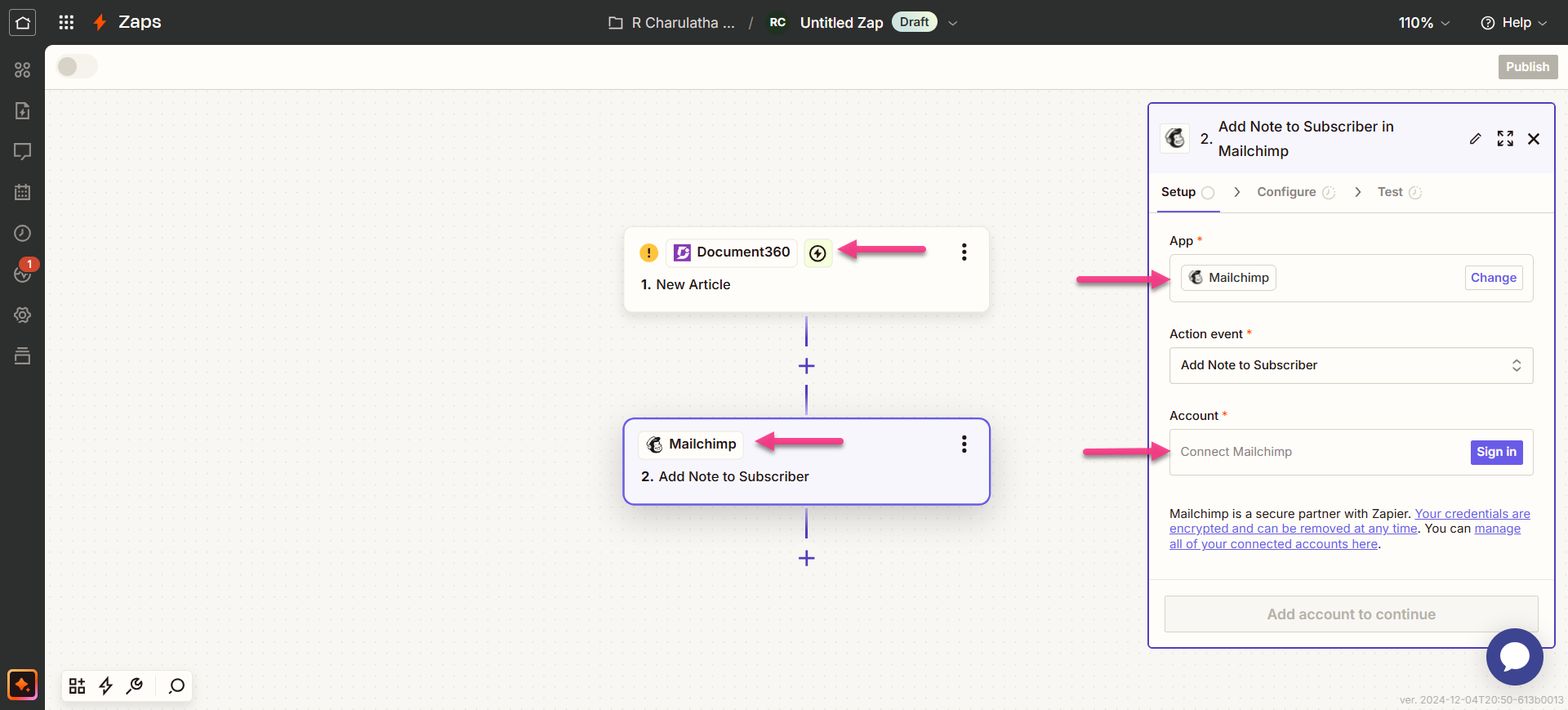Click the RC user avatar initials
The height and width of the screenshot is (710, 1568).
point(777,22)
